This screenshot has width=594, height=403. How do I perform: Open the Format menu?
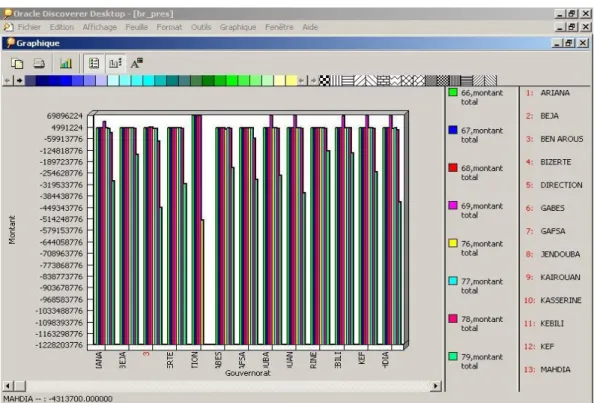[x=169, y=27]
